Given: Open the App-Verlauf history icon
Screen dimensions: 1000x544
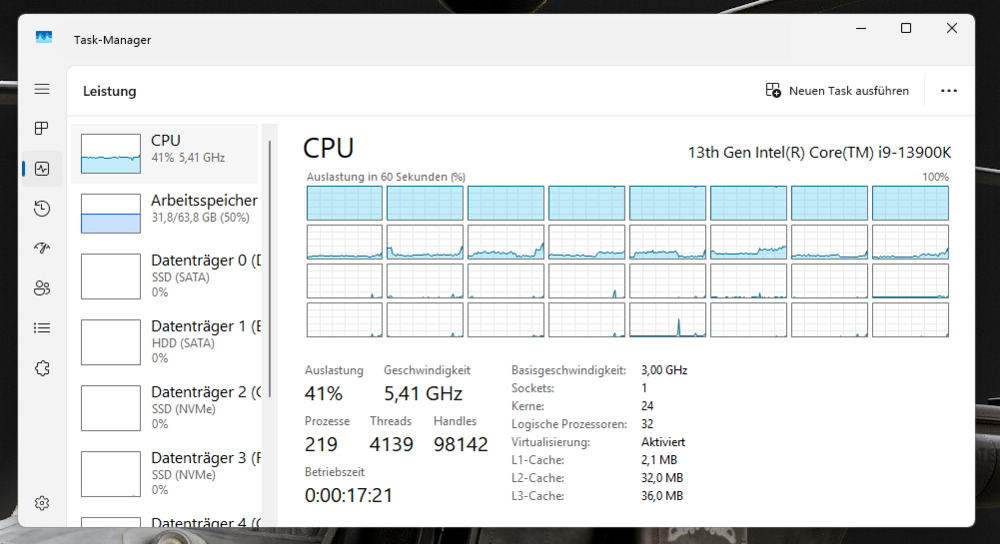Looking at the screenshot, I should 42,208.
